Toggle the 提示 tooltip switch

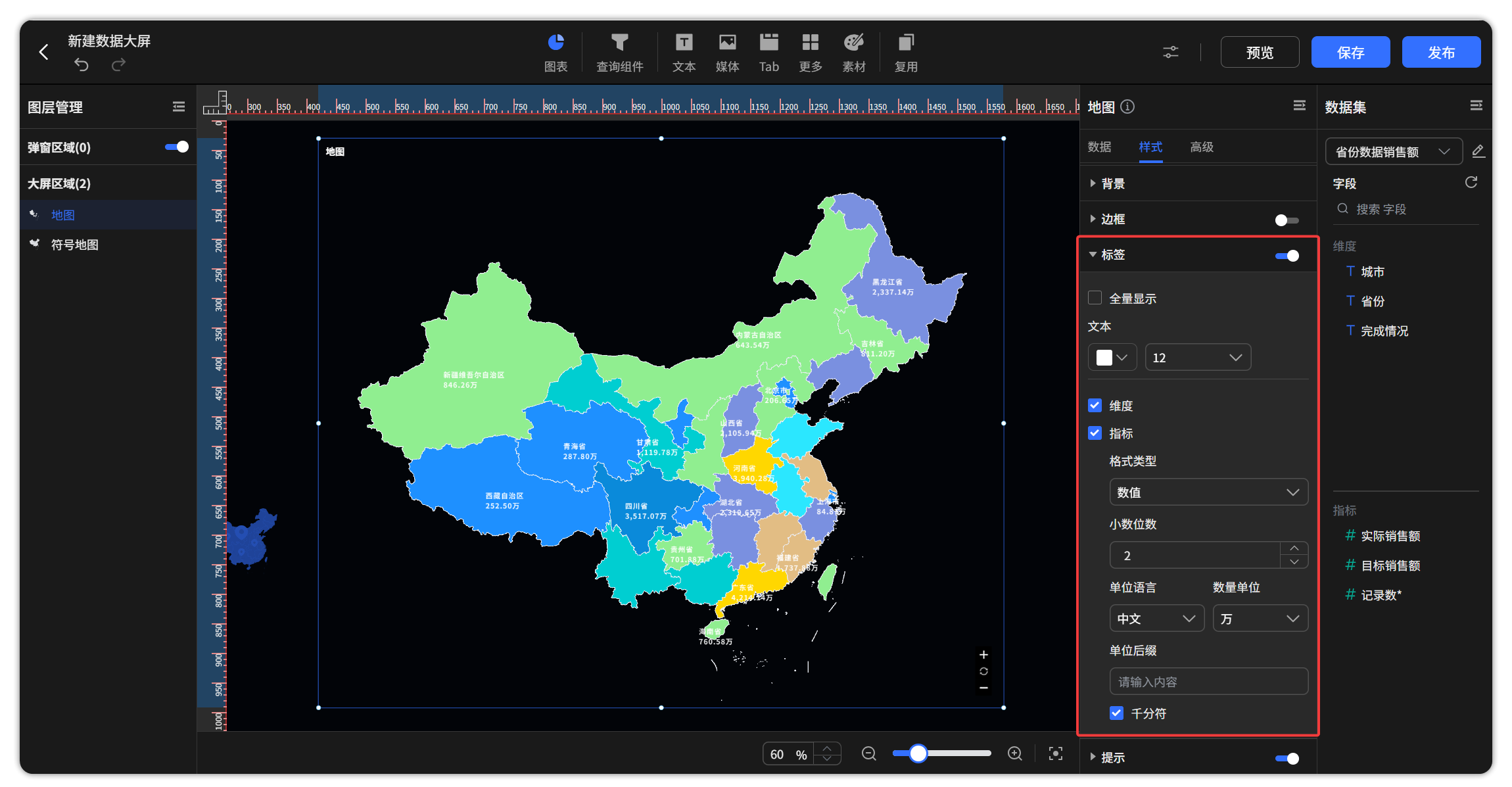[x=1287, y=758]
